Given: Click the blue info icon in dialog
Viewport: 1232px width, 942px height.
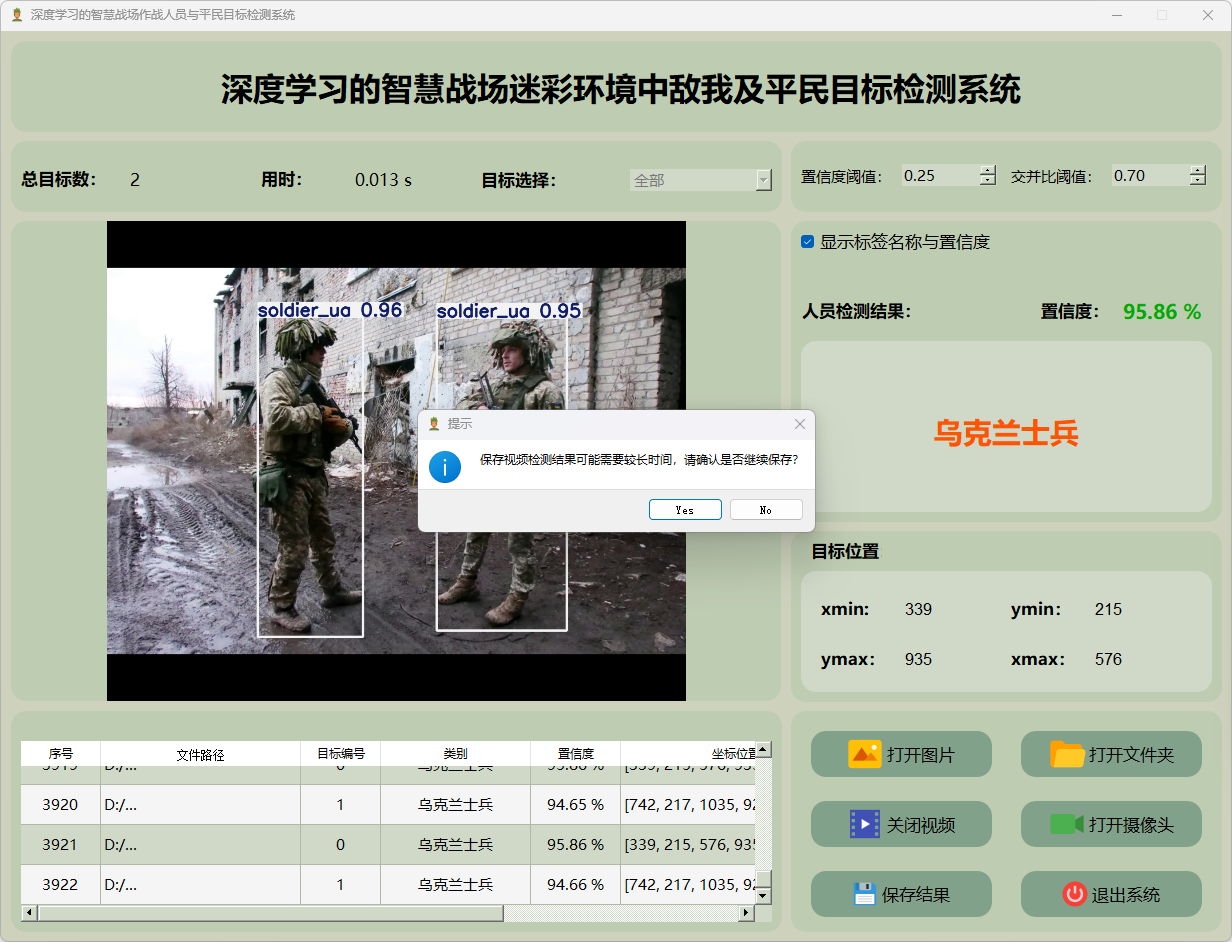Looking at the screenshot, I should pos(445,466).
